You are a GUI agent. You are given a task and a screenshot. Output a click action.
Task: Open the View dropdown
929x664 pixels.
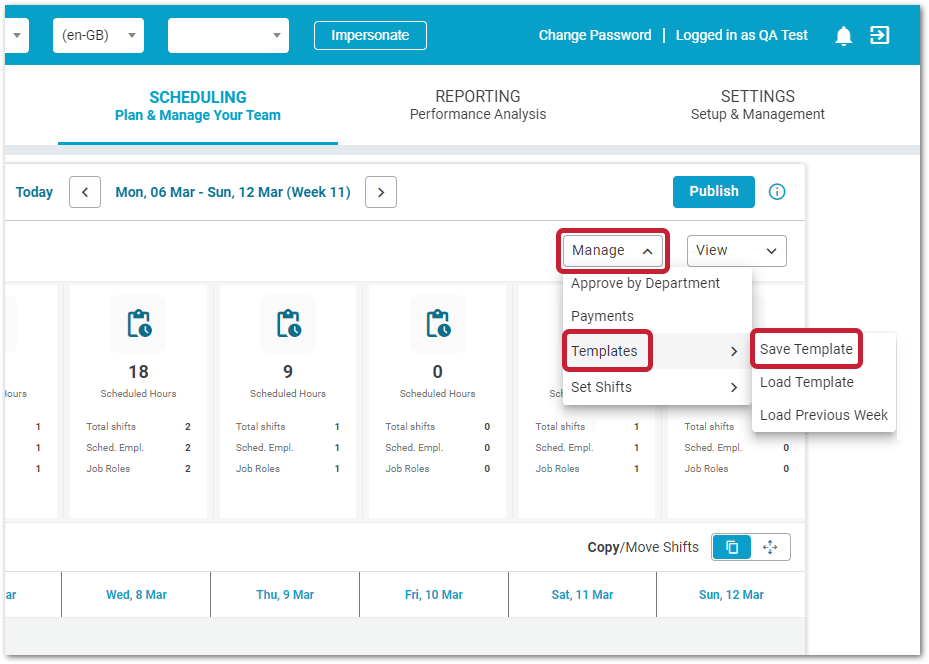pyautogui.click(x=736, y=251)
